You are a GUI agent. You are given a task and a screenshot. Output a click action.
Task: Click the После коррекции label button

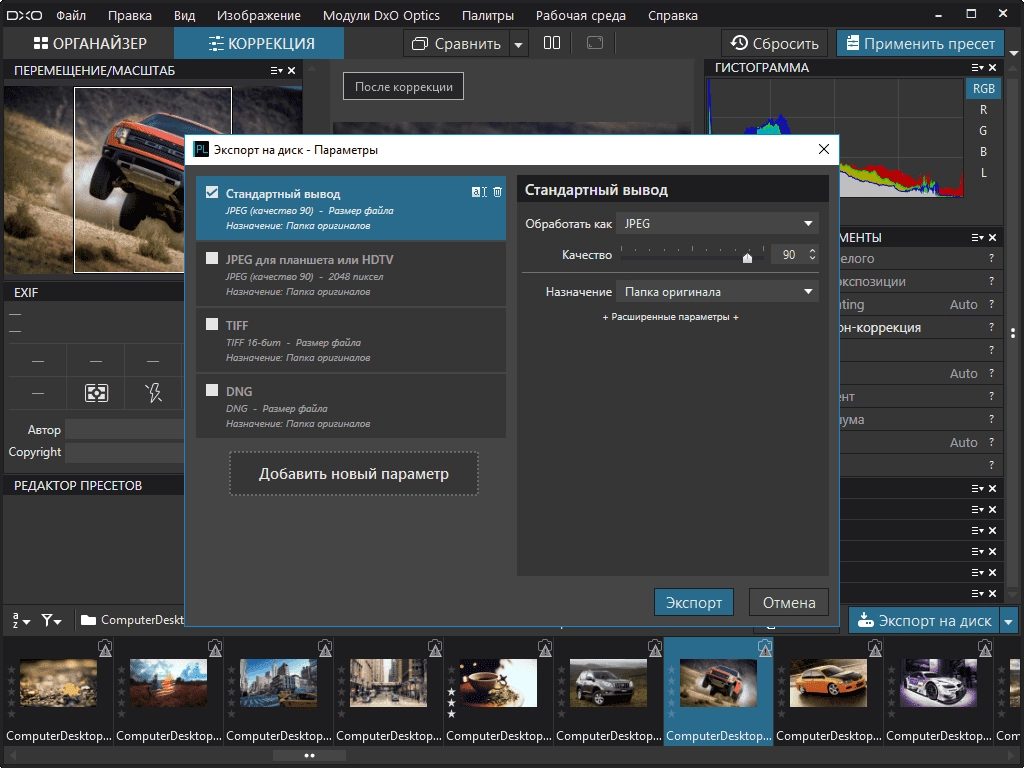coord(404,86)
